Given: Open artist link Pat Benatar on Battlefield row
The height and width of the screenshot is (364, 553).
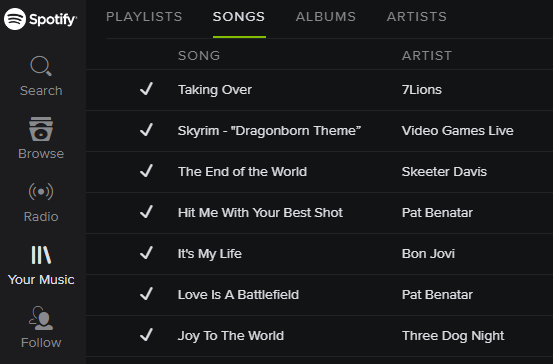Looking at the screenshot, I should 437,295.
